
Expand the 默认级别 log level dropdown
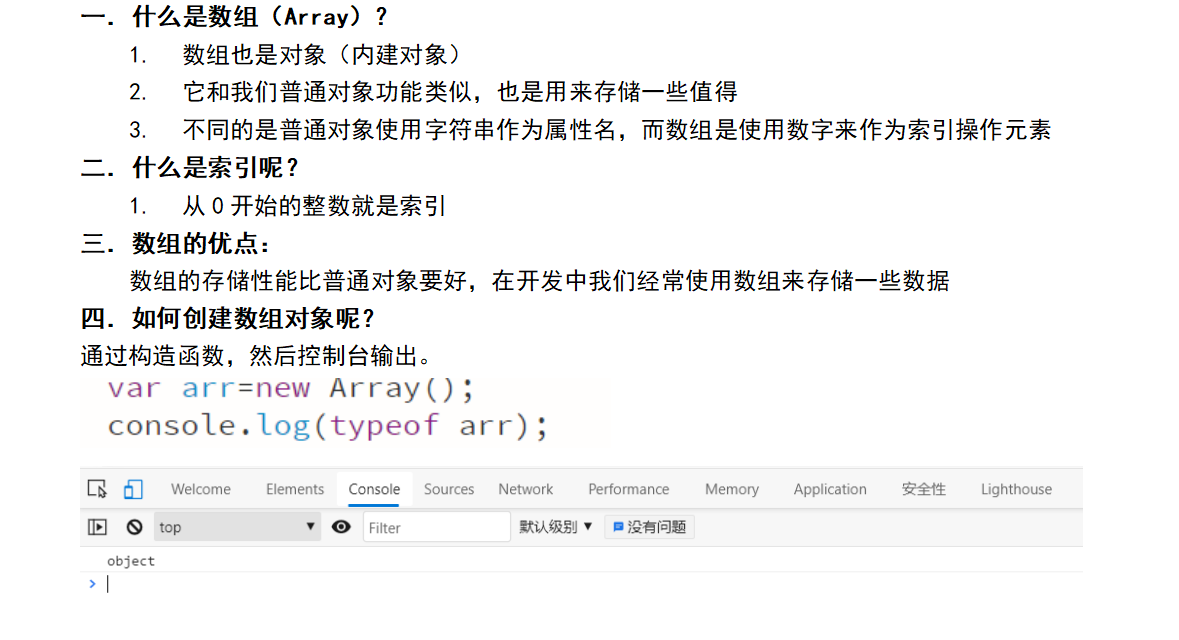(556, 527)
